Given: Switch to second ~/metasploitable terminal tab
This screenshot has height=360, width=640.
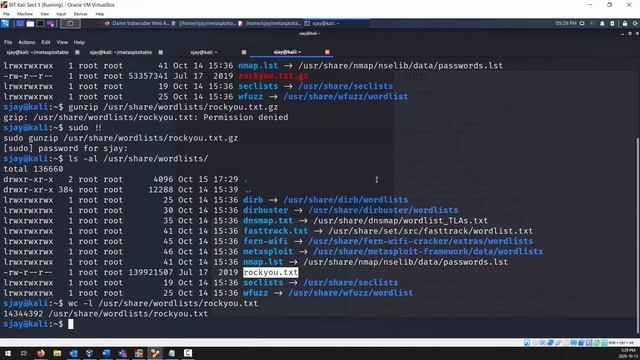Looking at the screenshot, I should [121, 52].
